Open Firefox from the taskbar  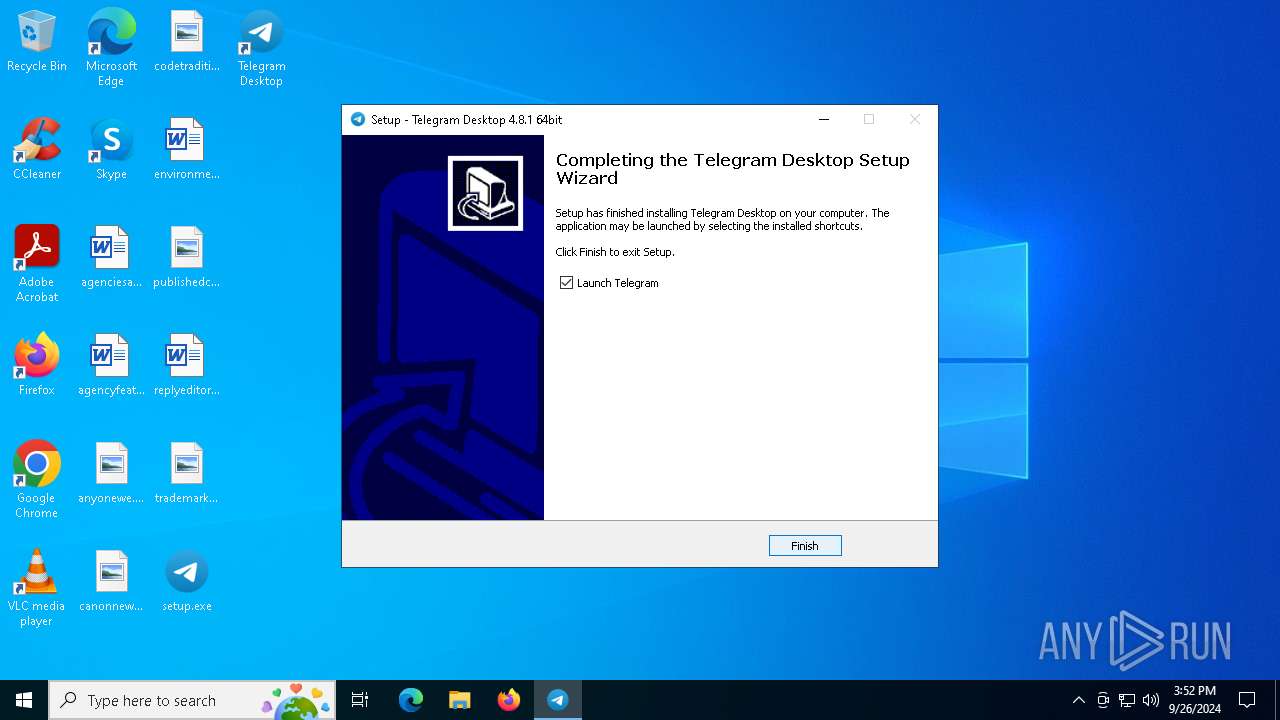click(x=508, y=700)
